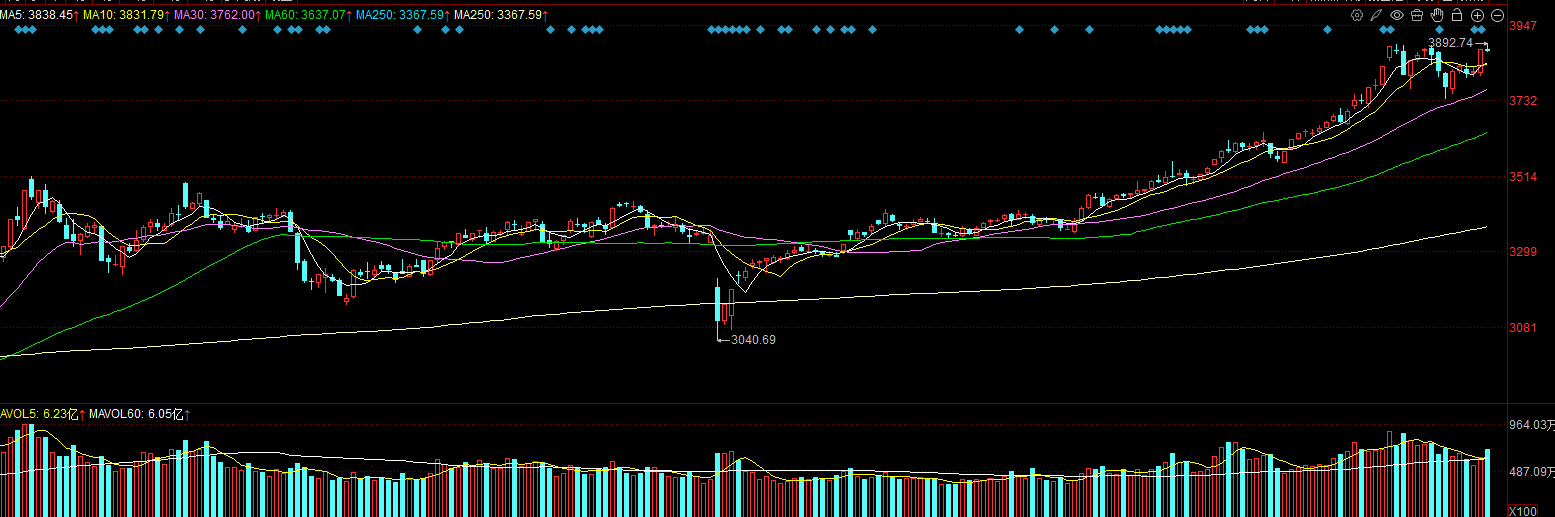Select the rightmost volume bar
This screenshot has width=1555, height=517.
pos(1488,483)
